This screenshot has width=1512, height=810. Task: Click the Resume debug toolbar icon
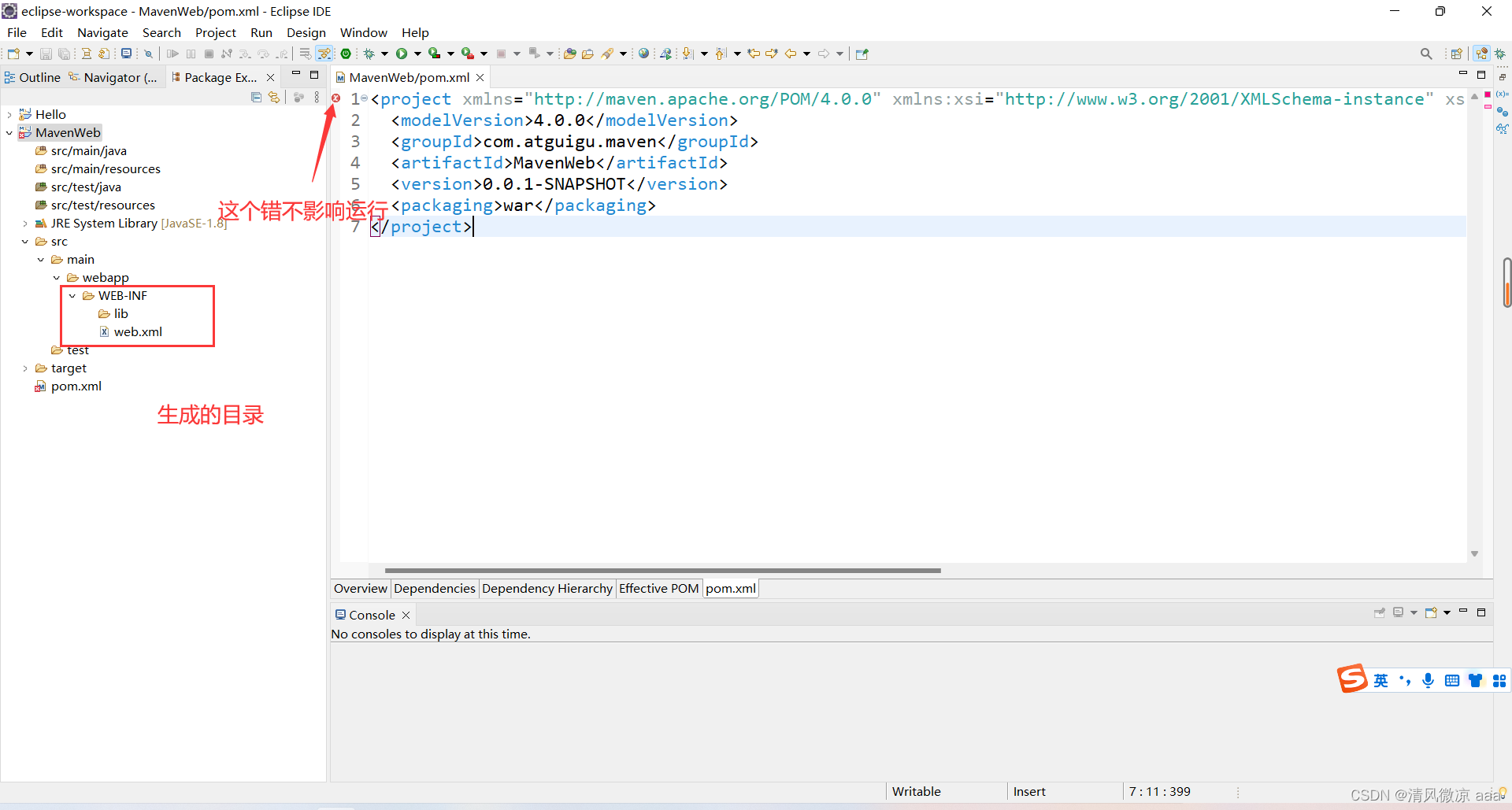click(172, 54)
